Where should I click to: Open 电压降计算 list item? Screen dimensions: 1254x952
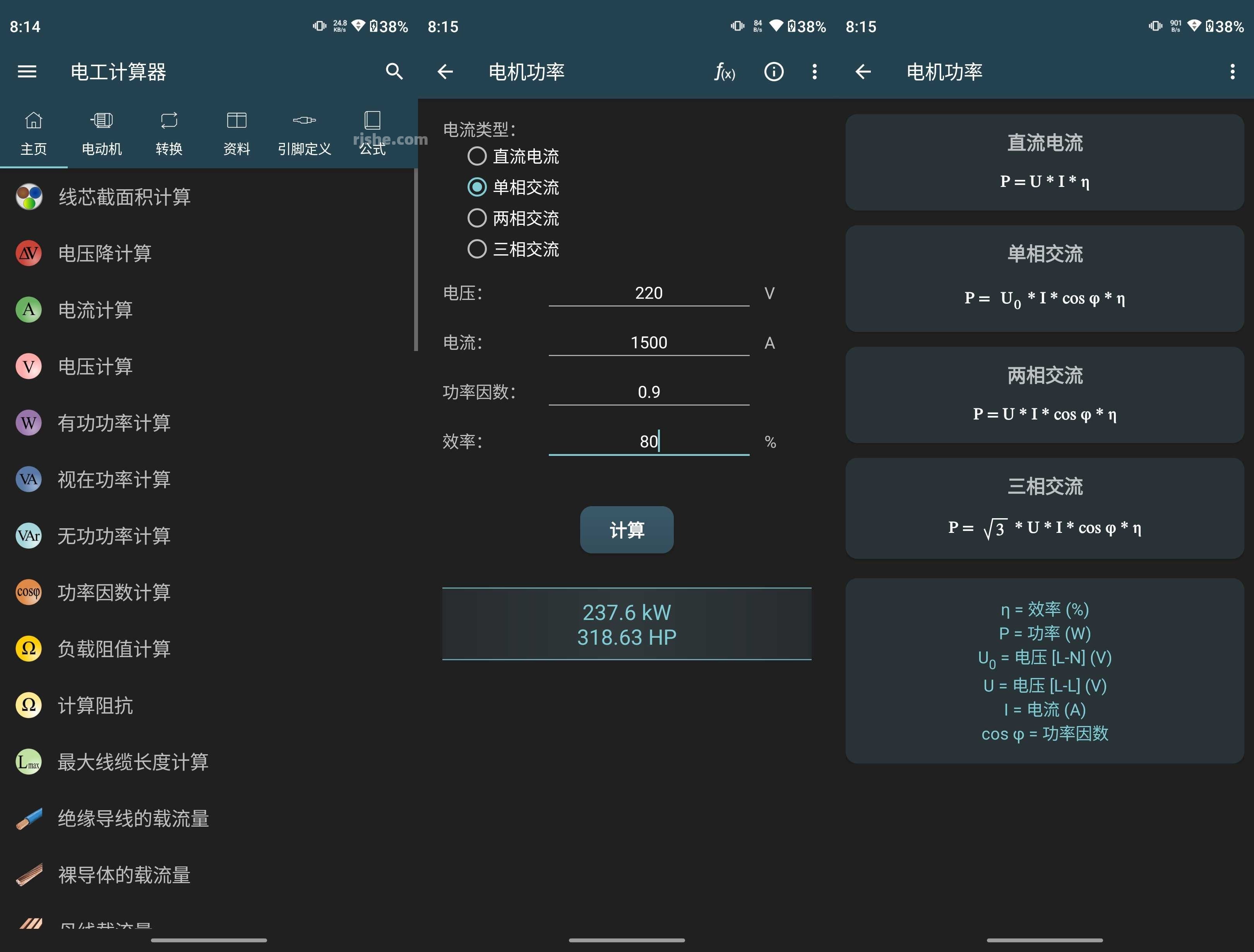tap(207, 253)
